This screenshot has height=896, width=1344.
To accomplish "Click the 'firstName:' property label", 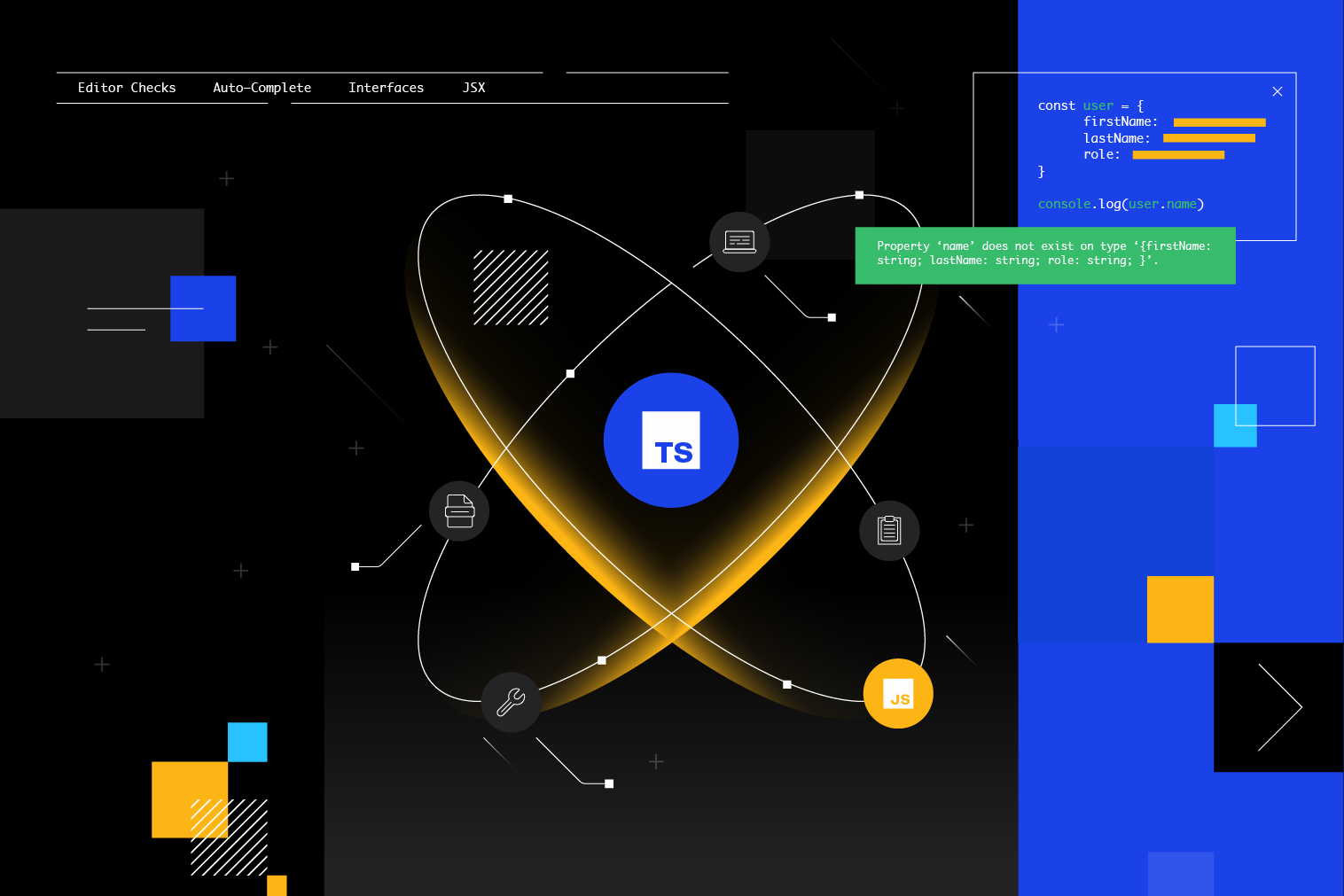I will (1121, 121).
